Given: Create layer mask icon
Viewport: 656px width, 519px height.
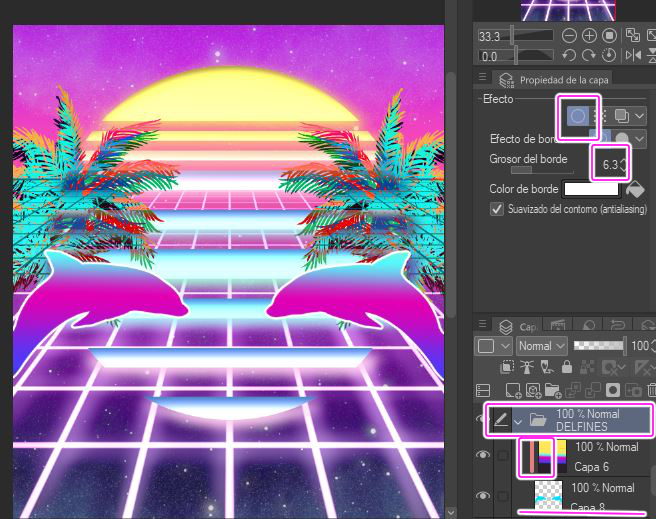Looking at the screenshot, I should tap(613, 390).
